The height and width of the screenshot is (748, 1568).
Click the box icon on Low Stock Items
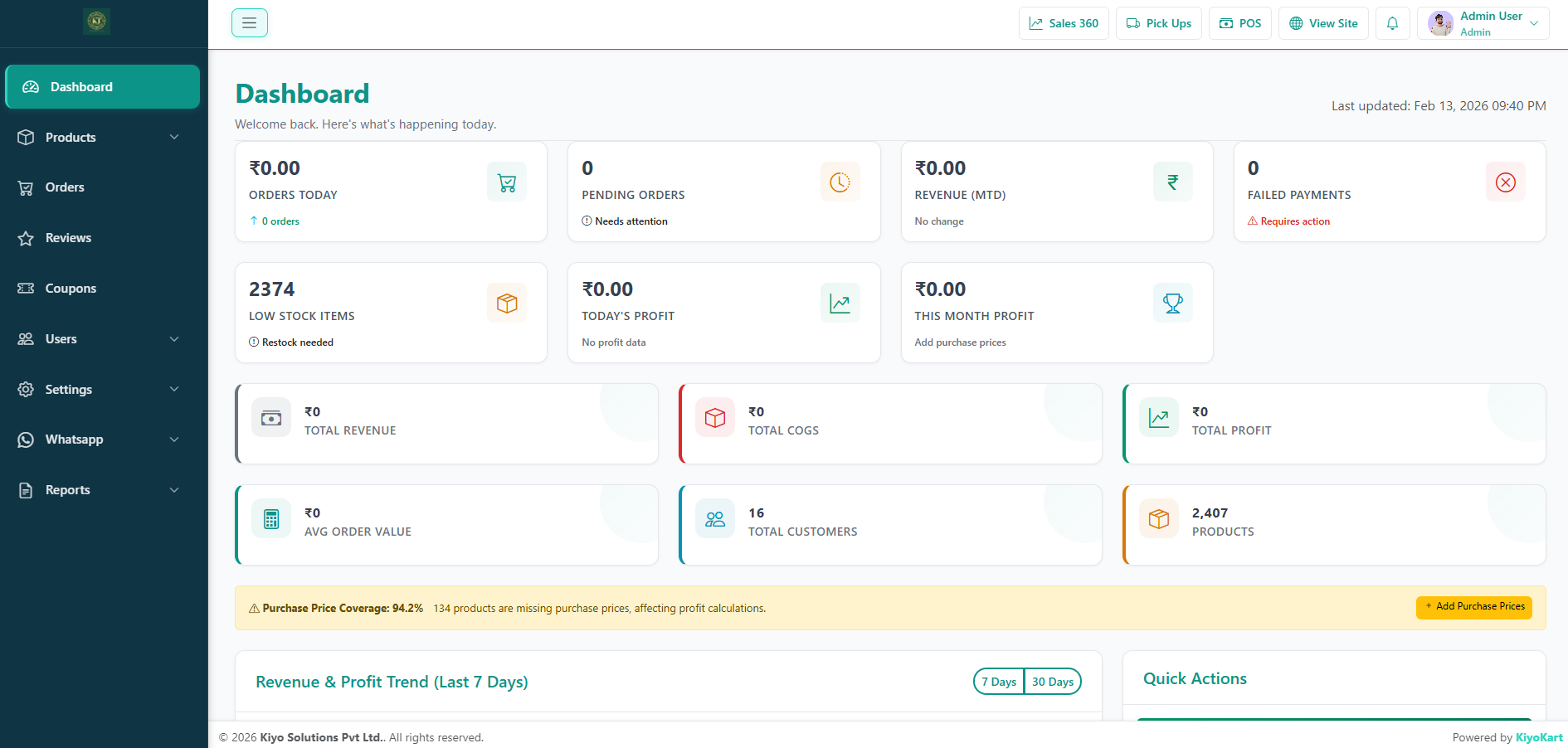click(x=506, y=304)
